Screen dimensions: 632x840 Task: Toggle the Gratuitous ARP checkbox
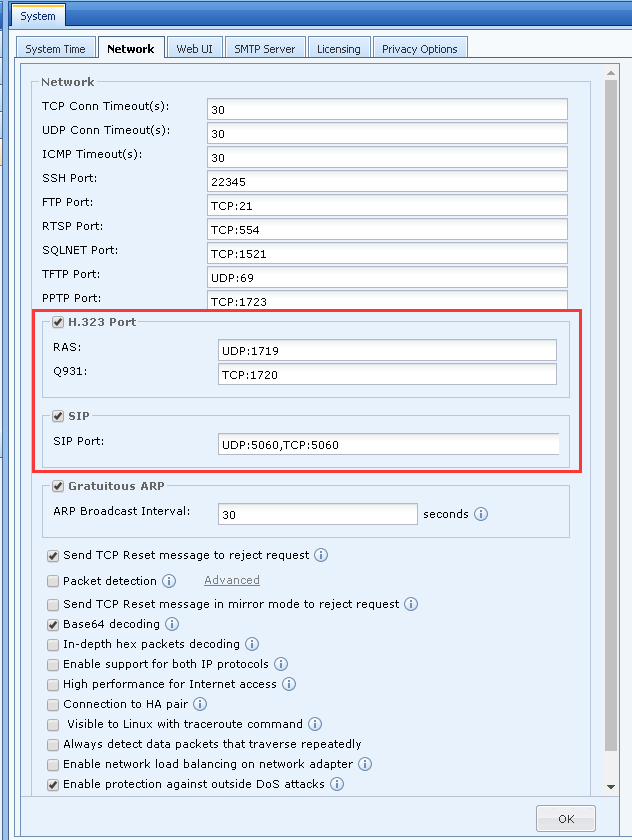tap(58, 486)
